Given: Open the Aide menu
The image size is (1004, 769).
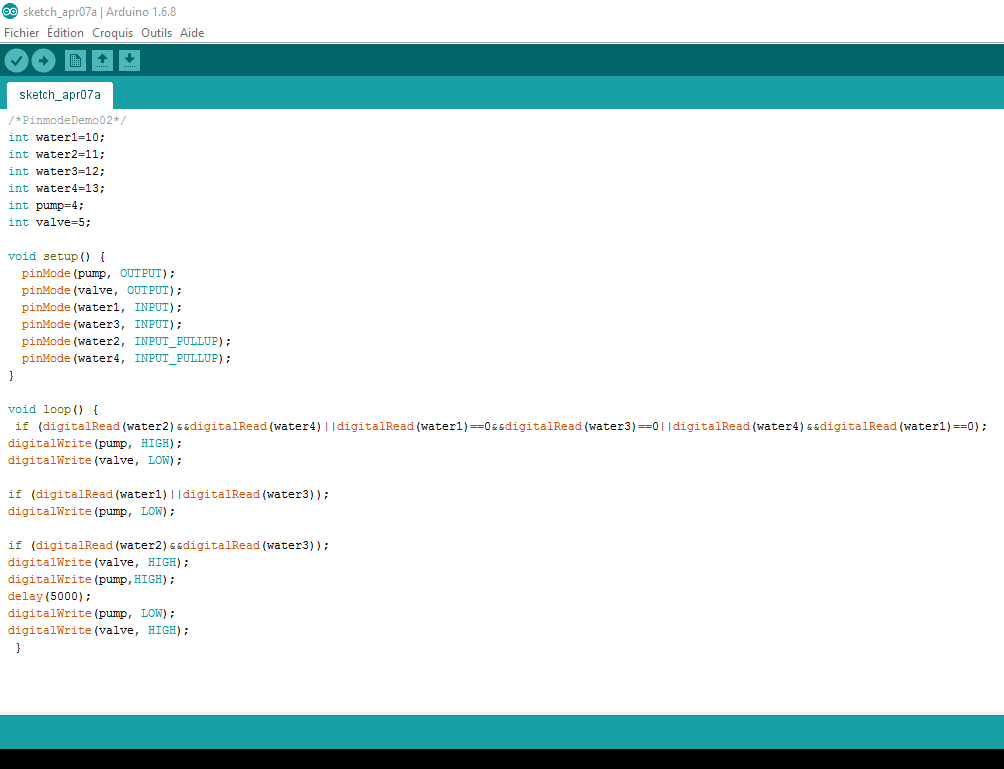Looking at the screenshot, I should [192, 33].
